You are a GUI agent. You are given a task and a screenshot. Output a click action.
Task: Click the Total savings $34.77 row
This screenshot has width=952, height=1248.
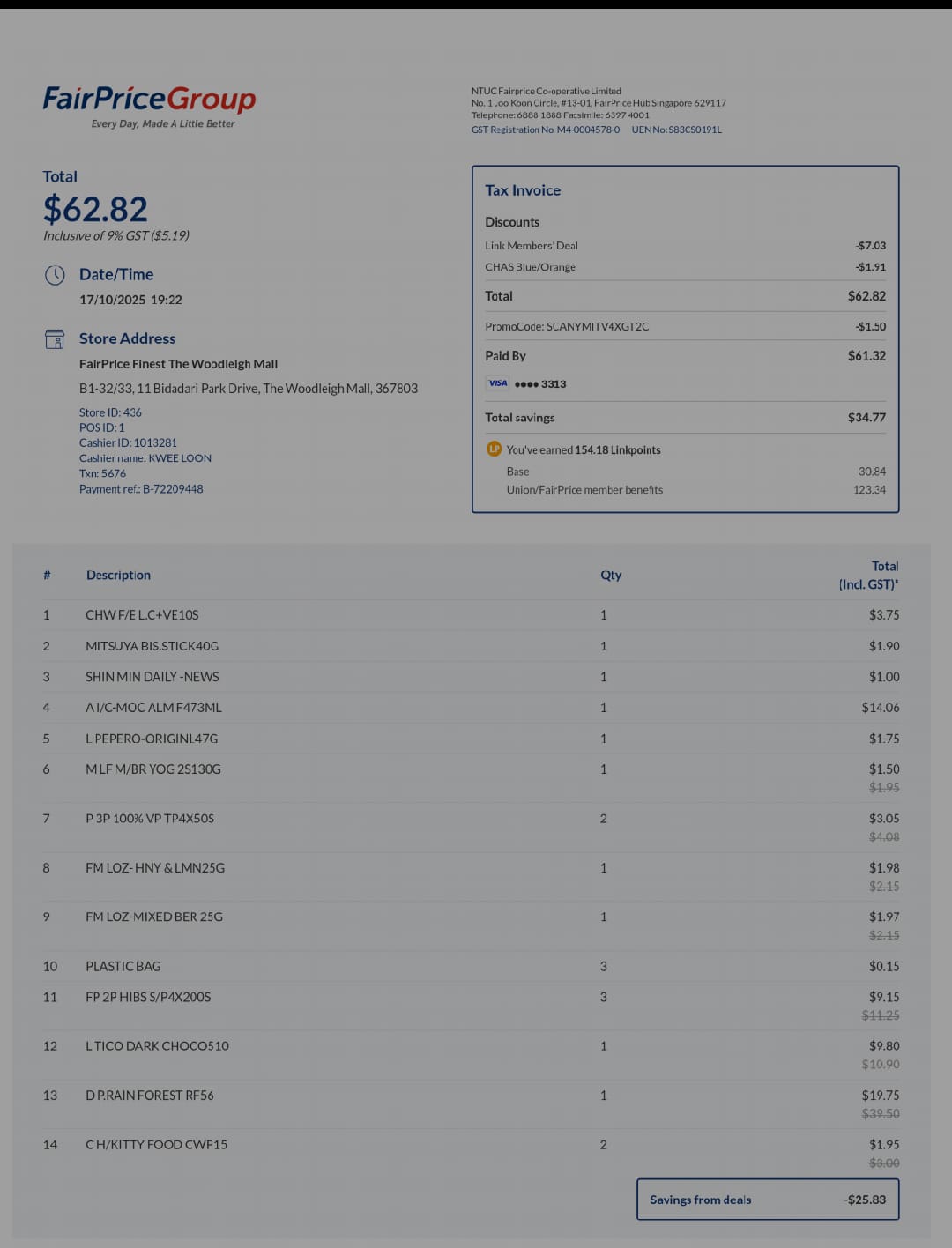point(685,418)
